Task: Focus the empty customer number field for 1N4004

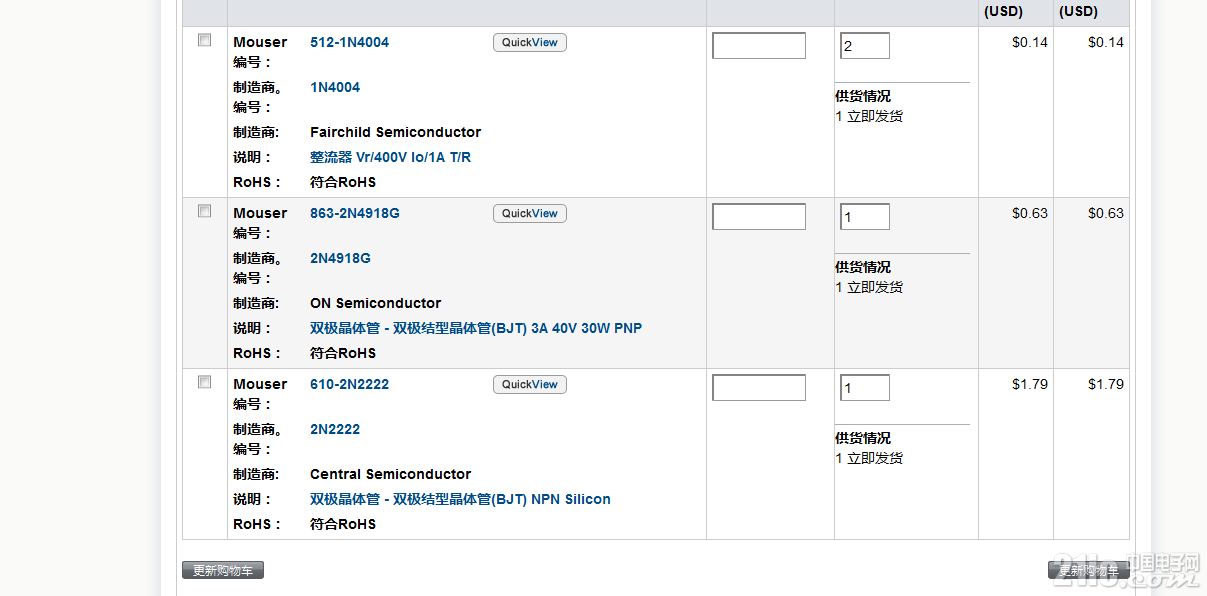Action: point(759,46)
